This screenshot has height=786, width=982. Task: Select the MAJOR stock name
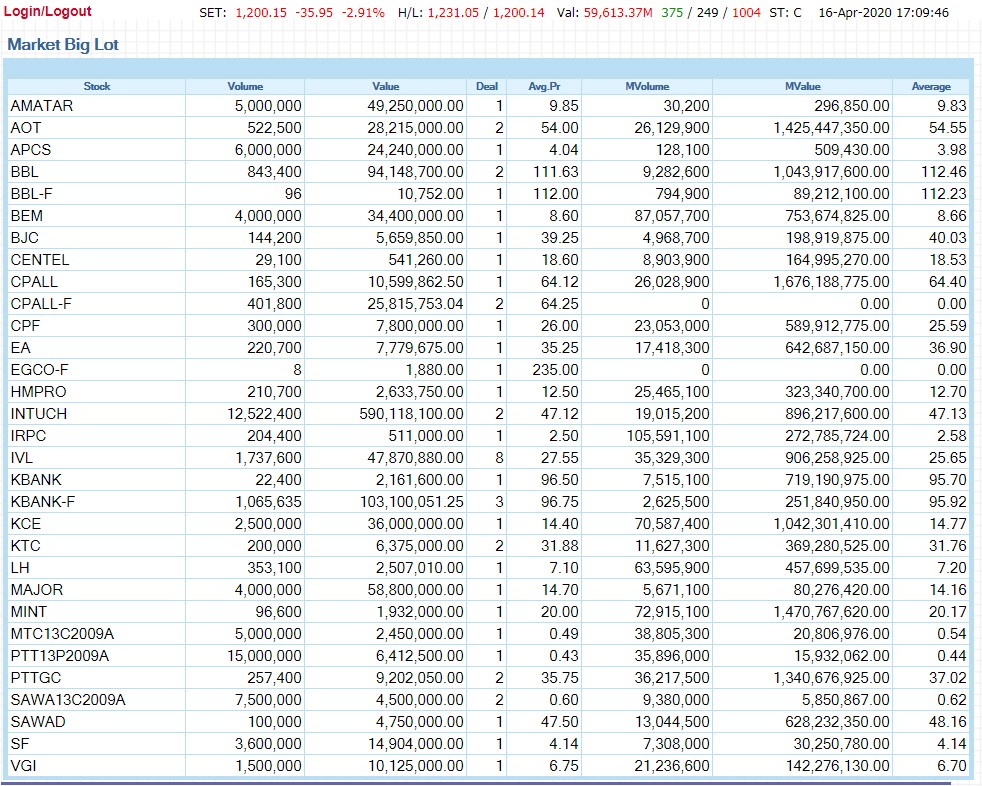(37, 590)
